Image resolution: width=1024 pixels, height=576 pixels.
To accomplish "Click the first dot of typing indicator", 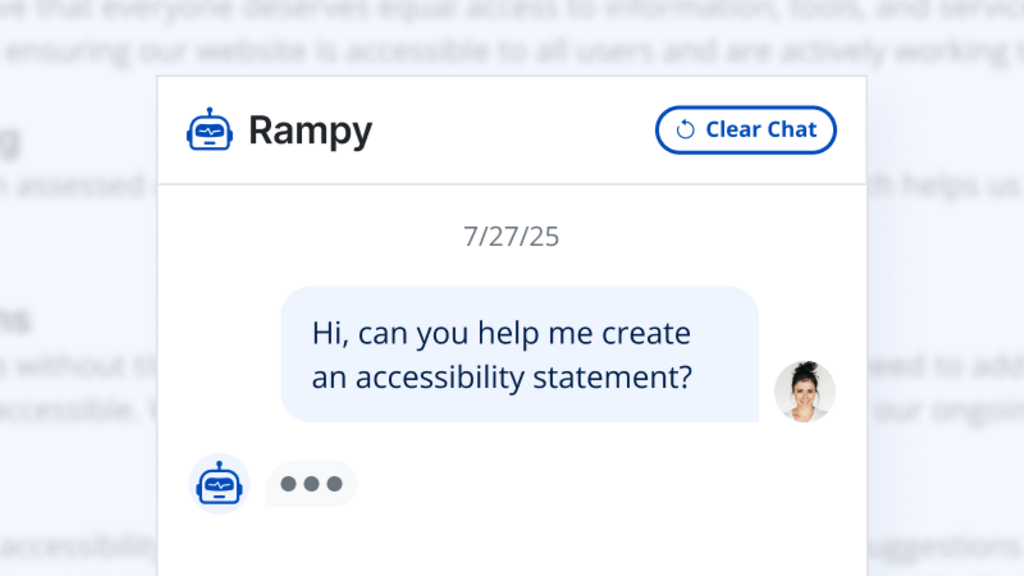I will pos(288,484).
